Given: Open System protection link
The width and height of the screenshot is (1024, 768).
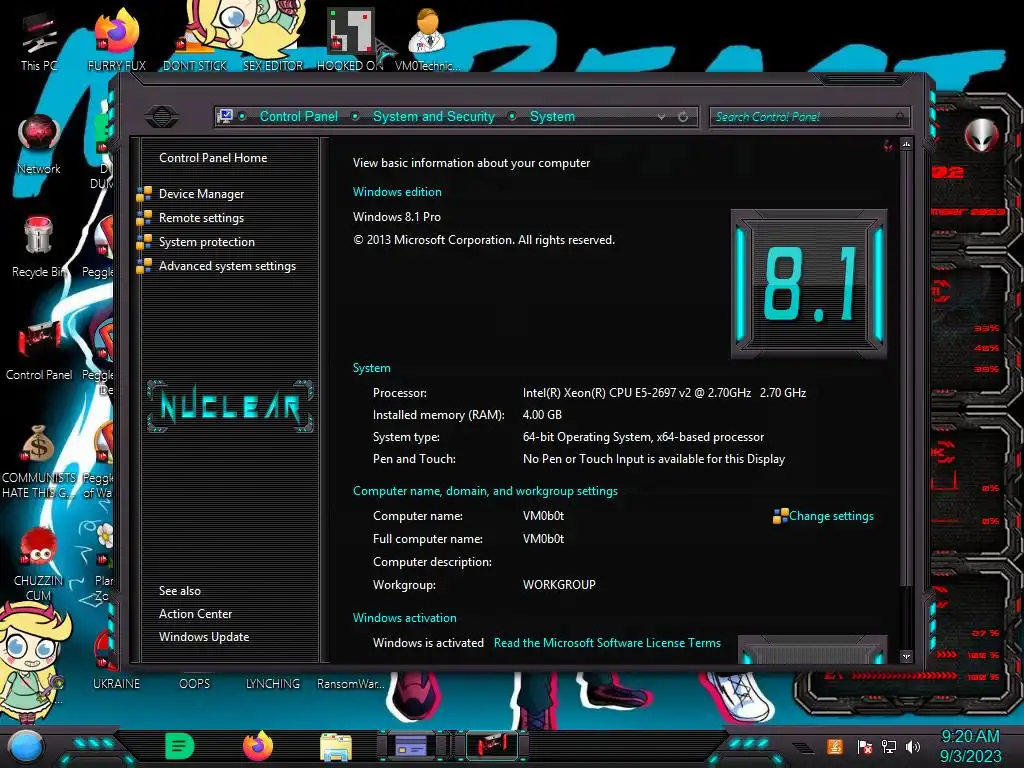Looking at the screenshot, I should click(206, 242).
